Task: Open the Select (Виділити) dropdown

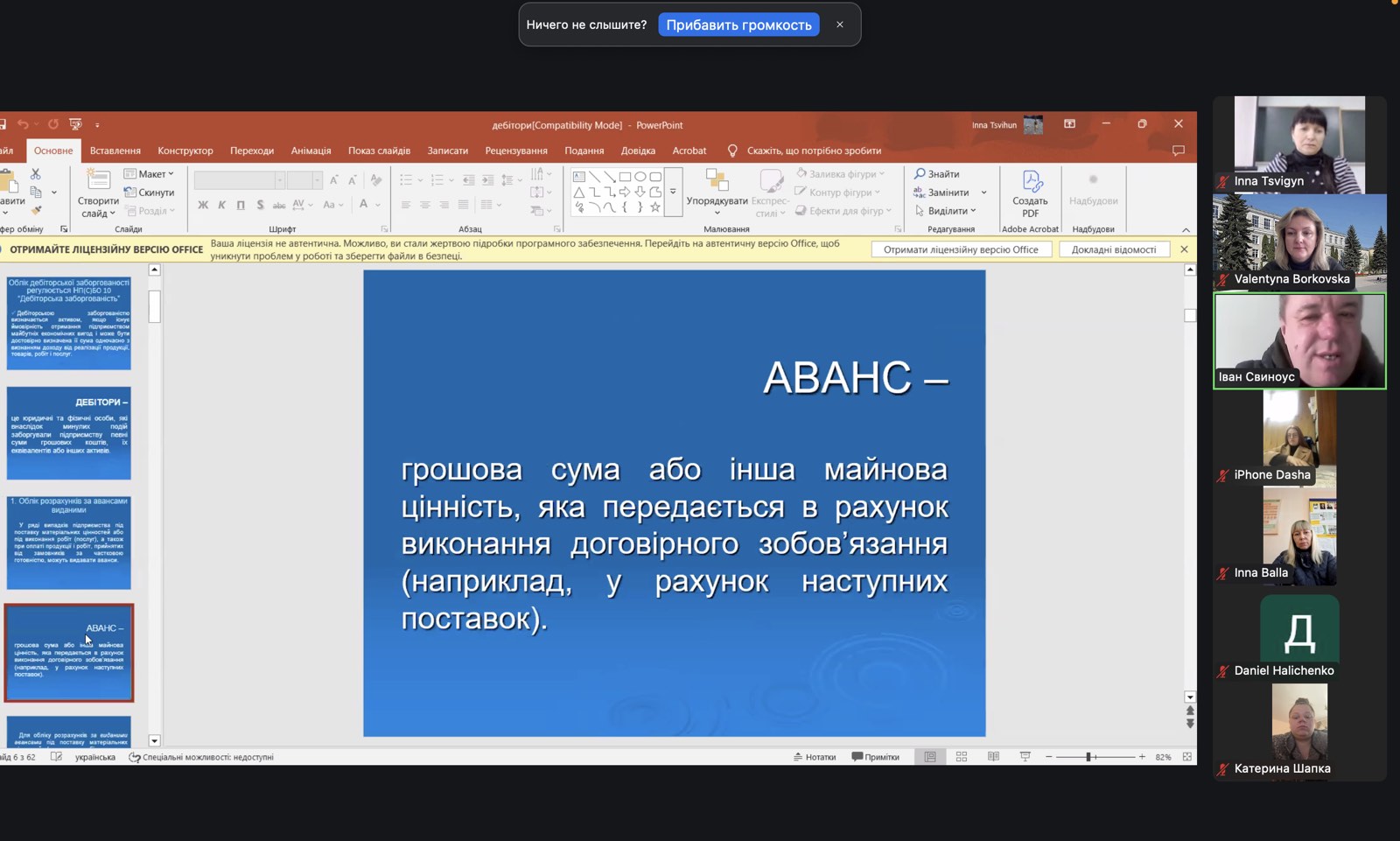Action: [946, 211]
